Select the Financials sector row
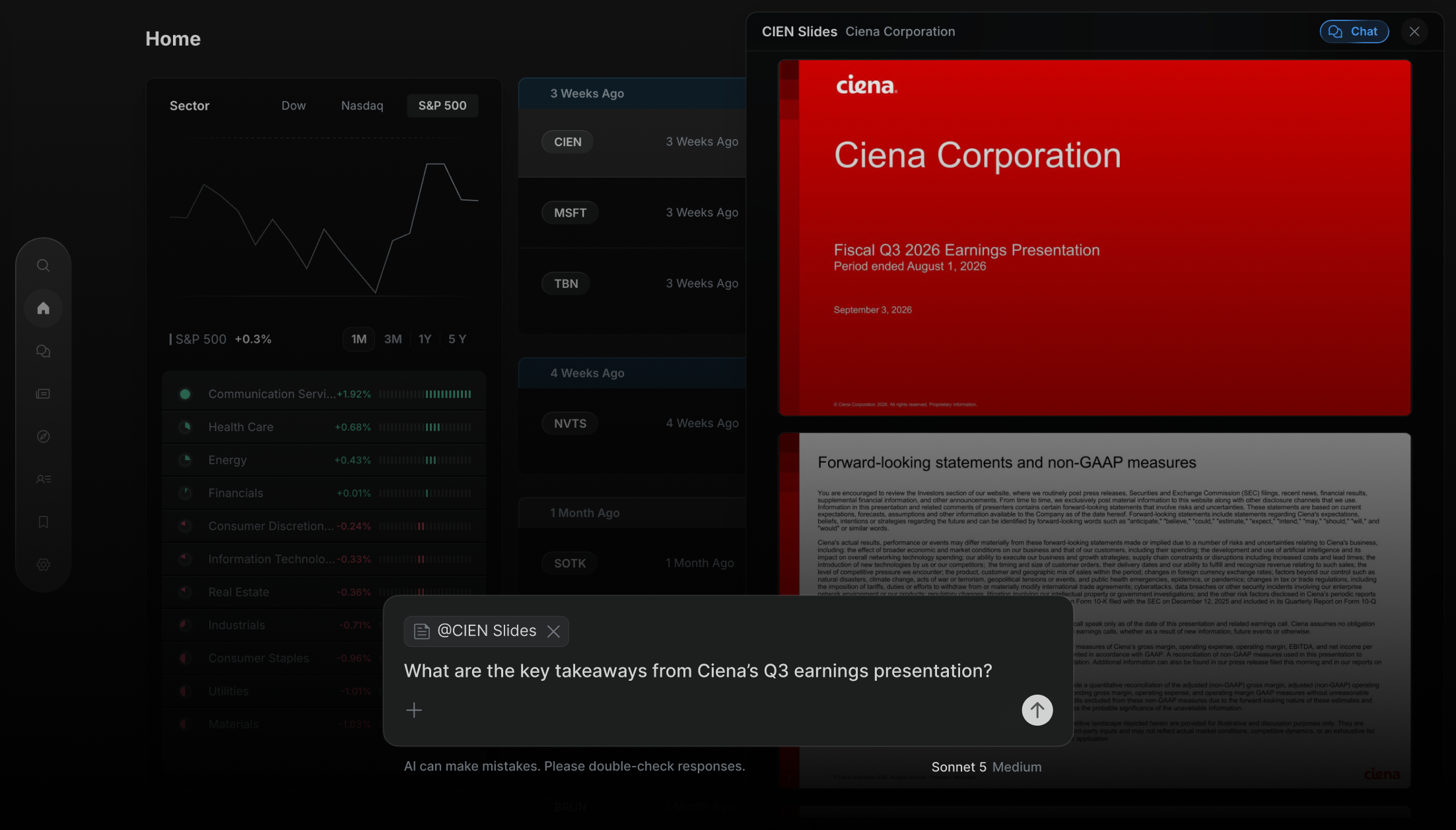 click(x=324, y=493)
